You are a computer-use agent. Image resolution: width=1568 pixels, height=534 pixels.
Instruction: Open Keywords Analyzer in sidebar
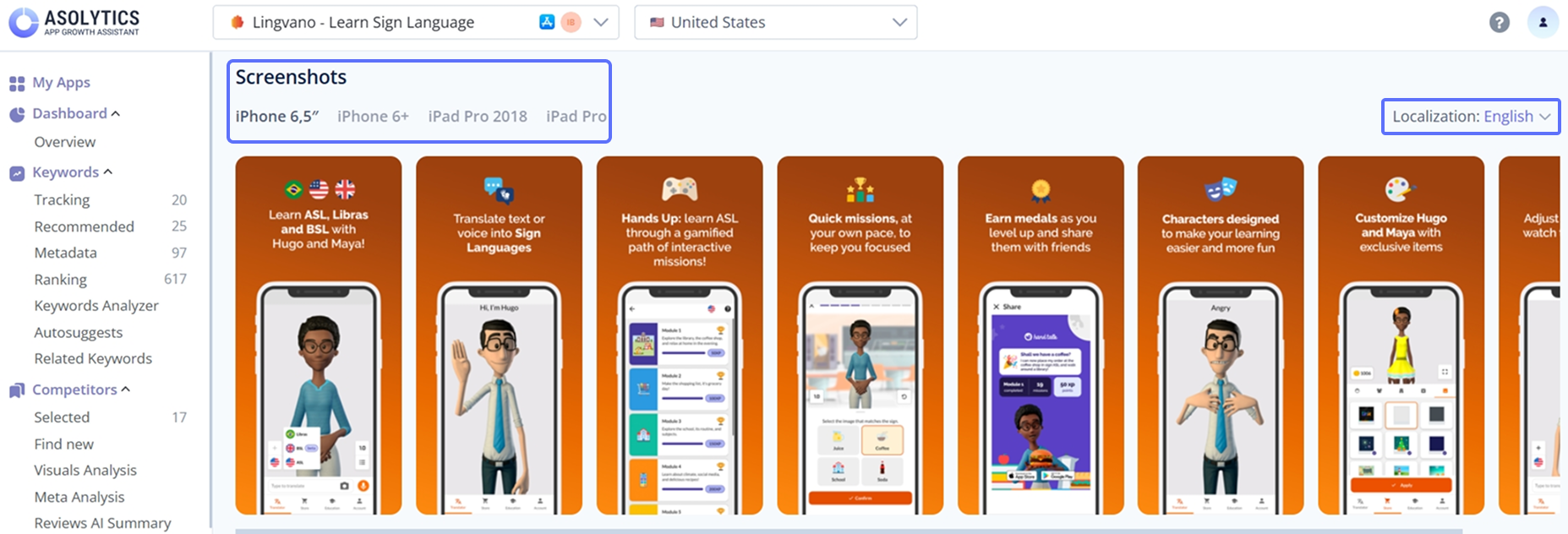[x=96, y=306]
